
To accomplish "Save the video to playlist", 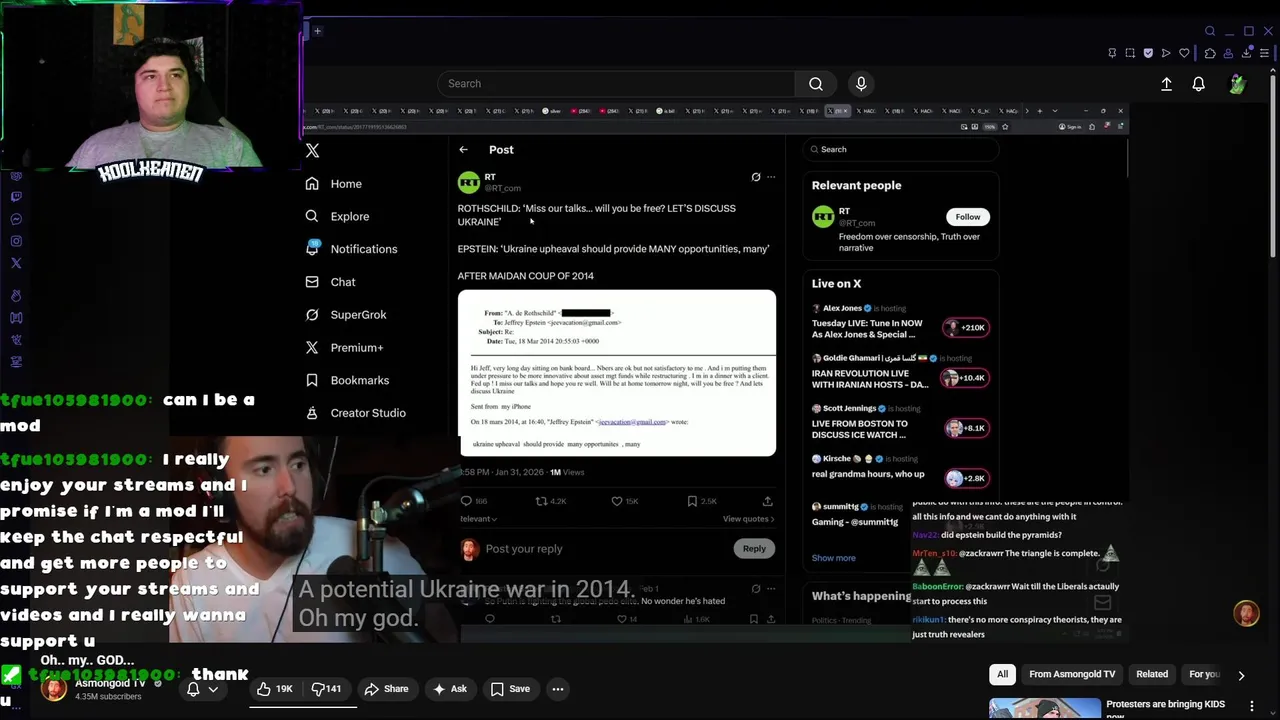I will (510, 689).
